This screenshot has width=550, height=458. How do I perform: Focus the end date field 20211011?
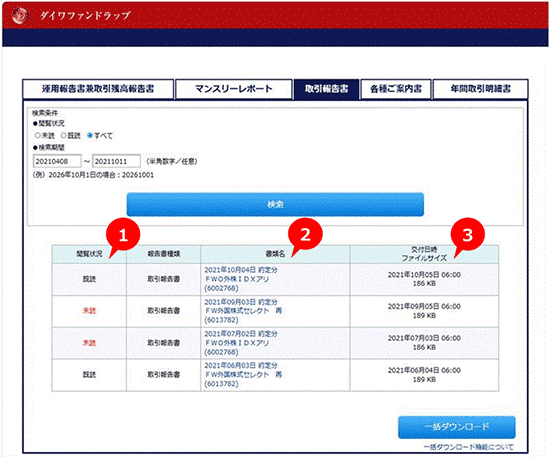coord(116,161)
